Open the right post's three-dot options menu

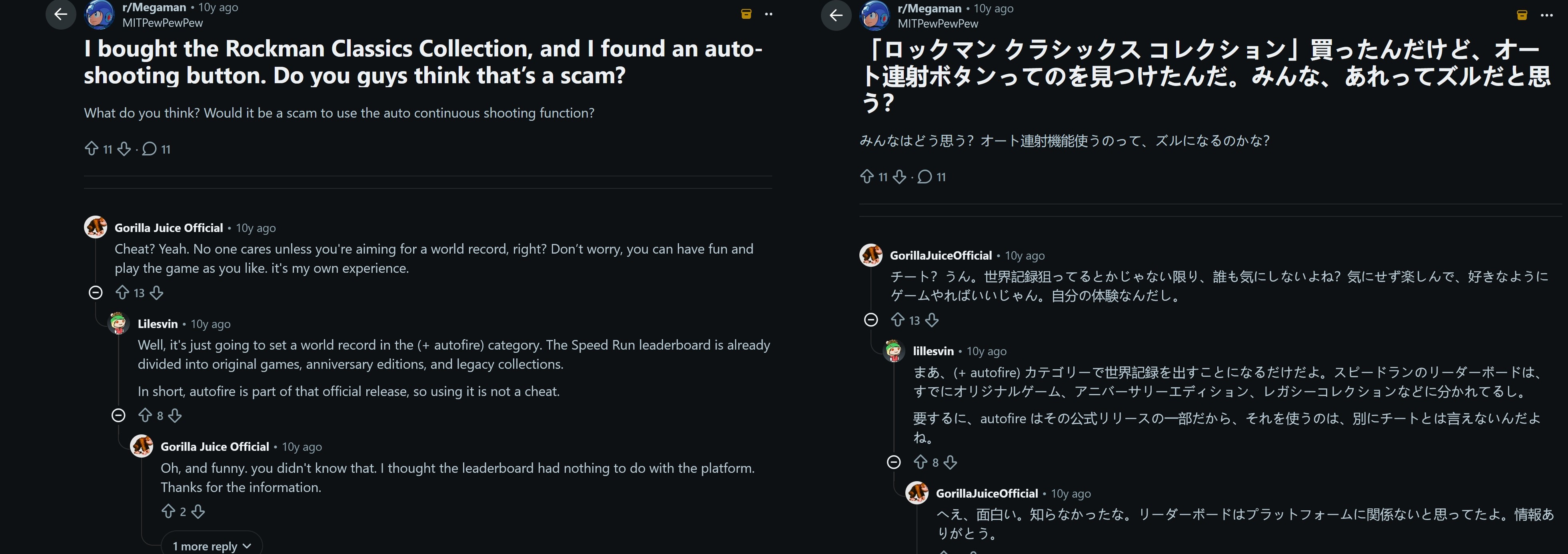click(1547, 15)
